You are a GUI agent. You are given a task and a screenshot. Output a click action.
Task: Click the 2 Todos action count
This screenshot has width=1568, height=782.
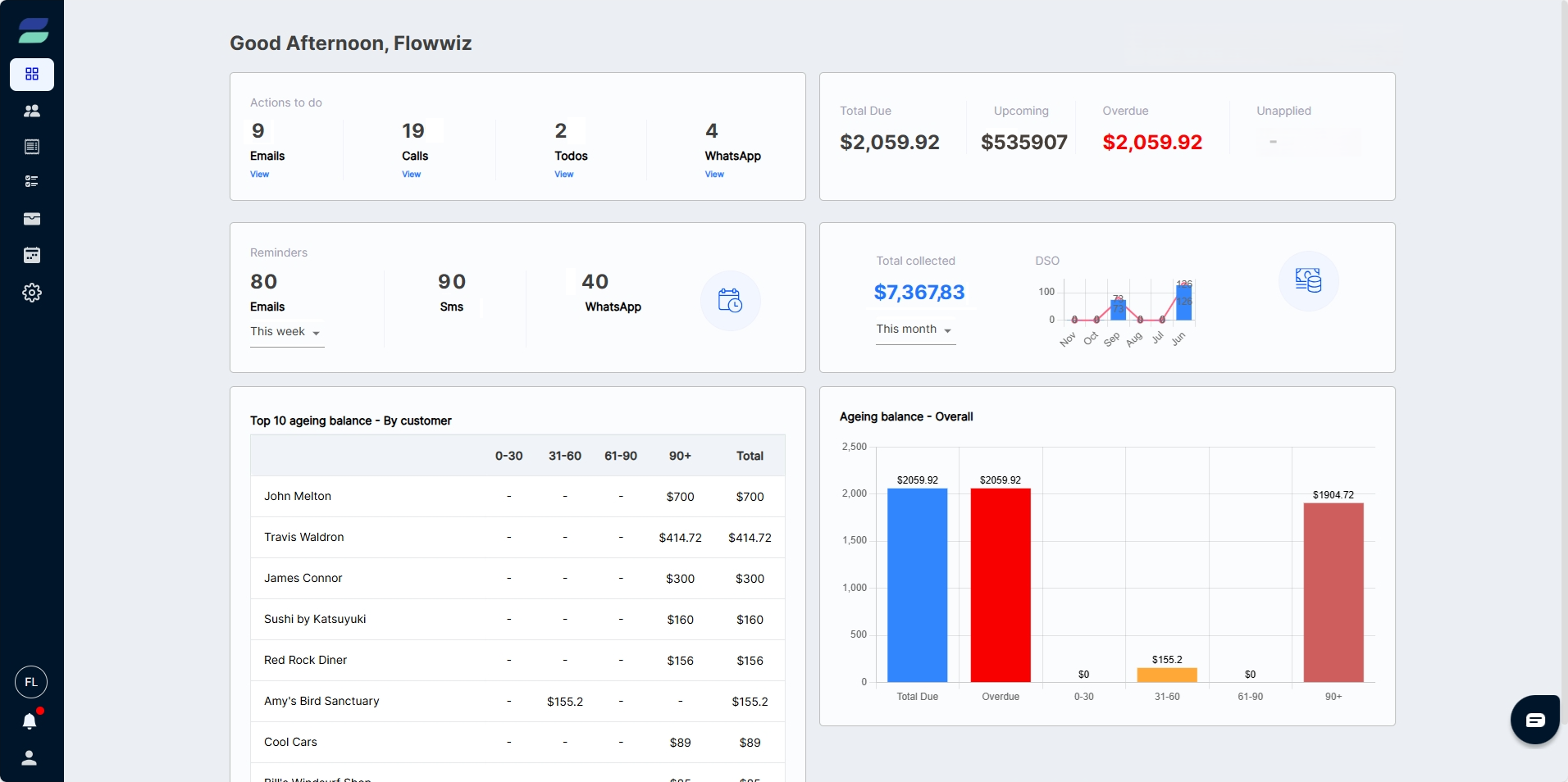[x=561, y=131]
